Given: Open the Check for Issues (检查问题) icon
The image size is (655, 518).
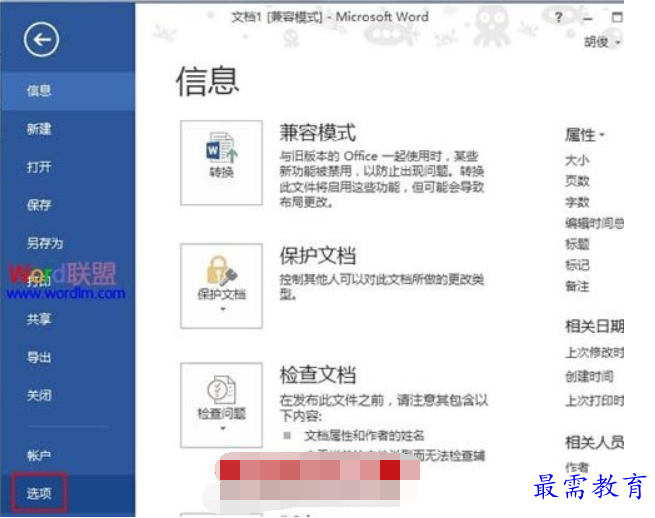Looking at the screenshot, I should point(221,405).
